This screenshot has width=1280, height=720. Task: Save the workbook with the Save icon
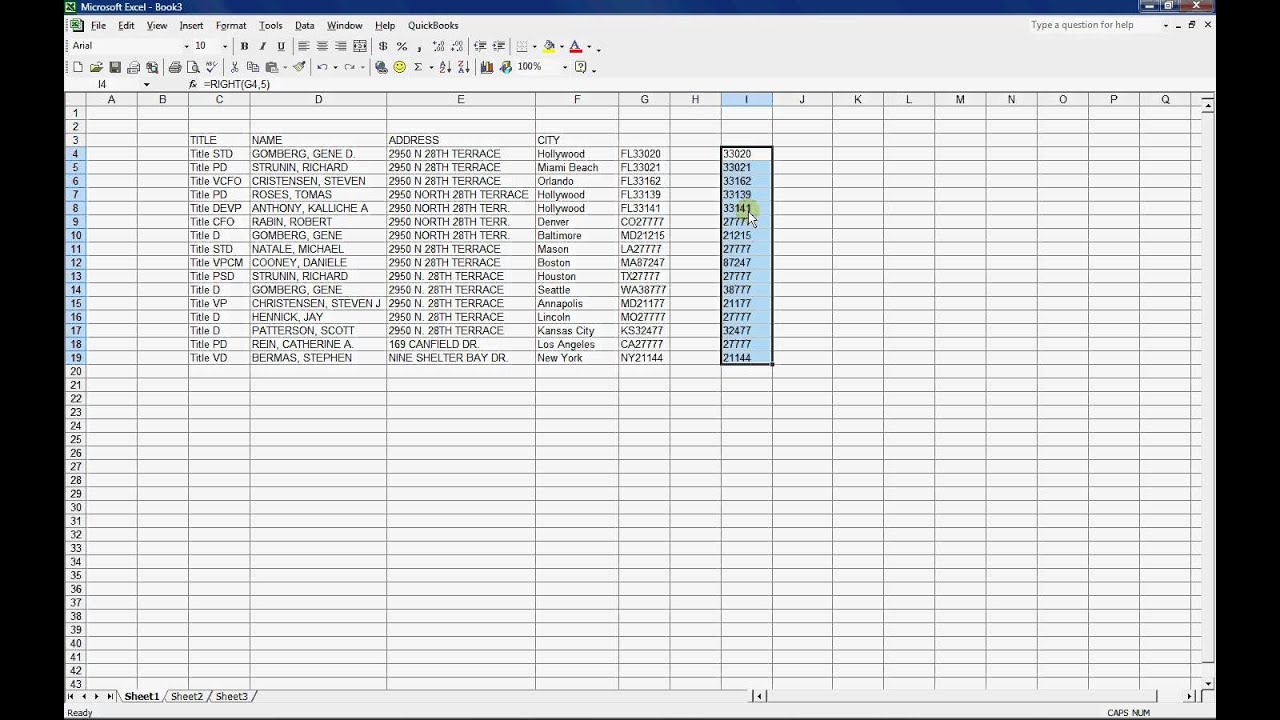(115, 67)
